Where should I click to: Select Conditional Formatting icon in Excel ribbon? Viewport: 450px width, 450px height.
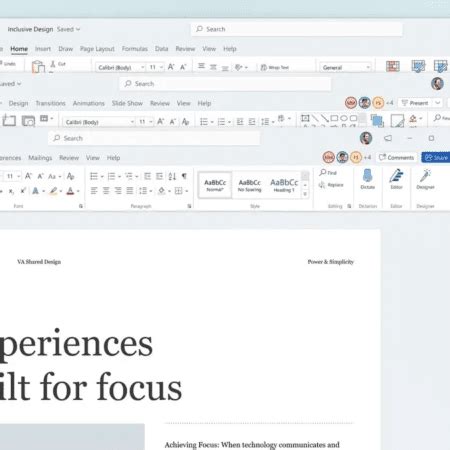point(393,66)
